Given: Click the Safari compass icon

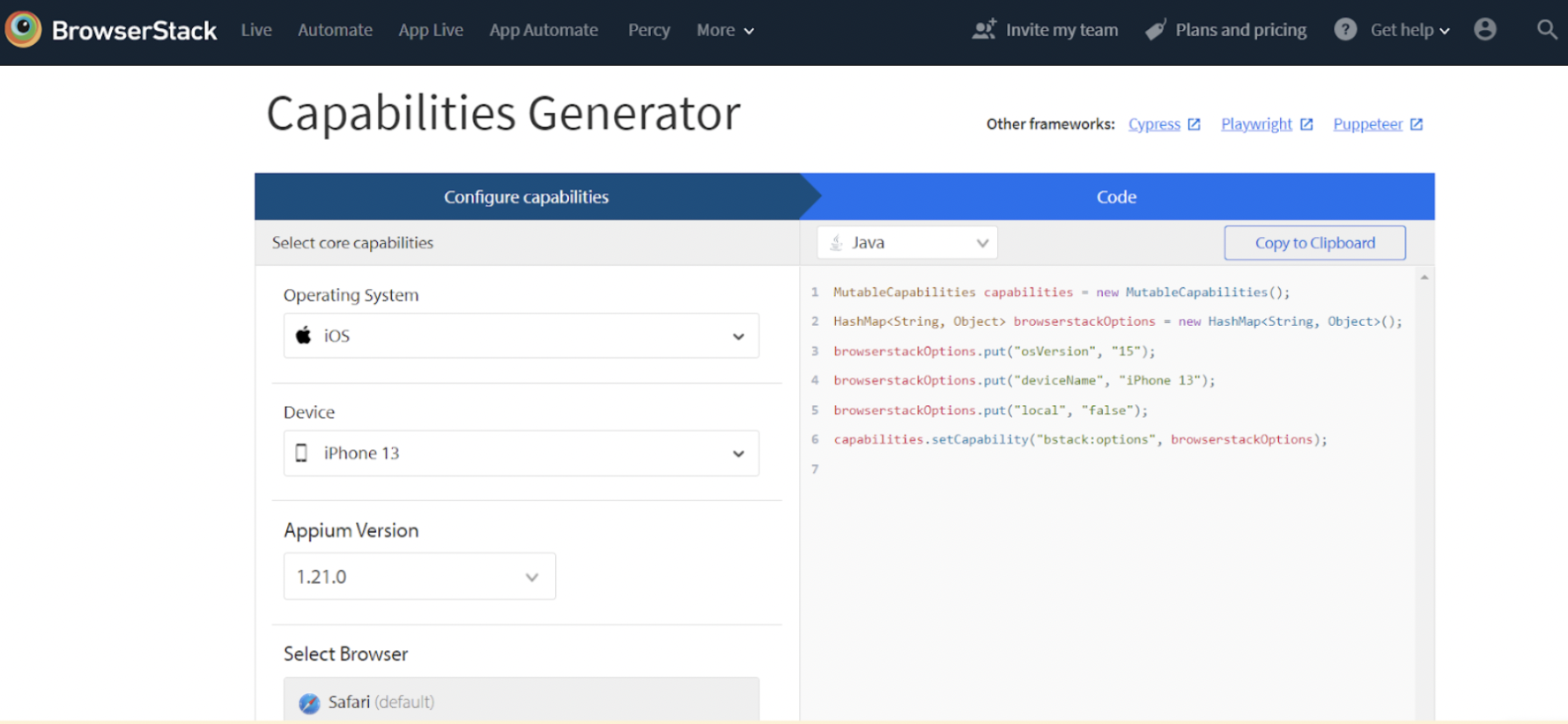Looking at the screenshot, I should click(x=309, y=703).
